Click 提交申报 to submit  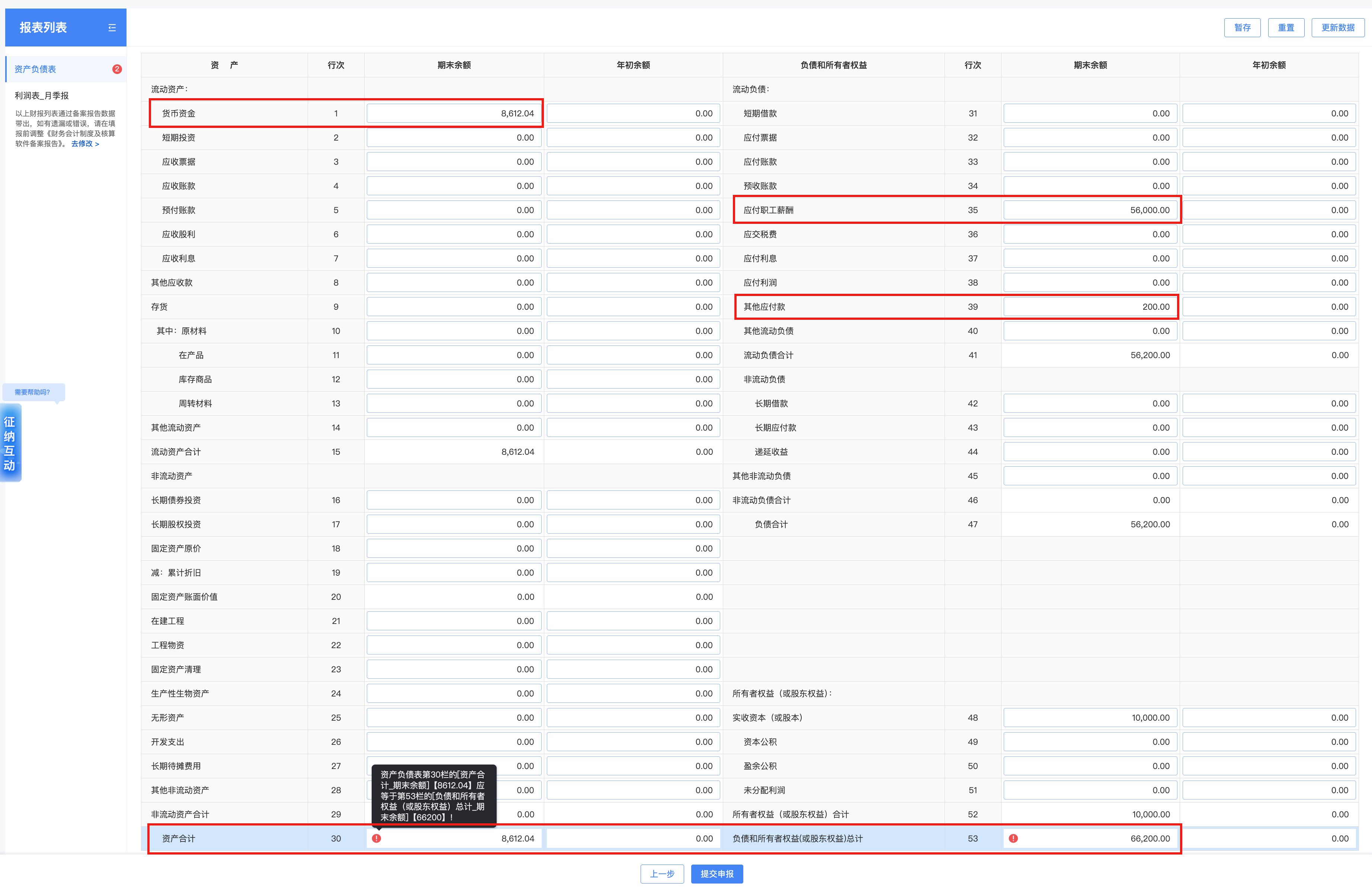tap(717, 873)
